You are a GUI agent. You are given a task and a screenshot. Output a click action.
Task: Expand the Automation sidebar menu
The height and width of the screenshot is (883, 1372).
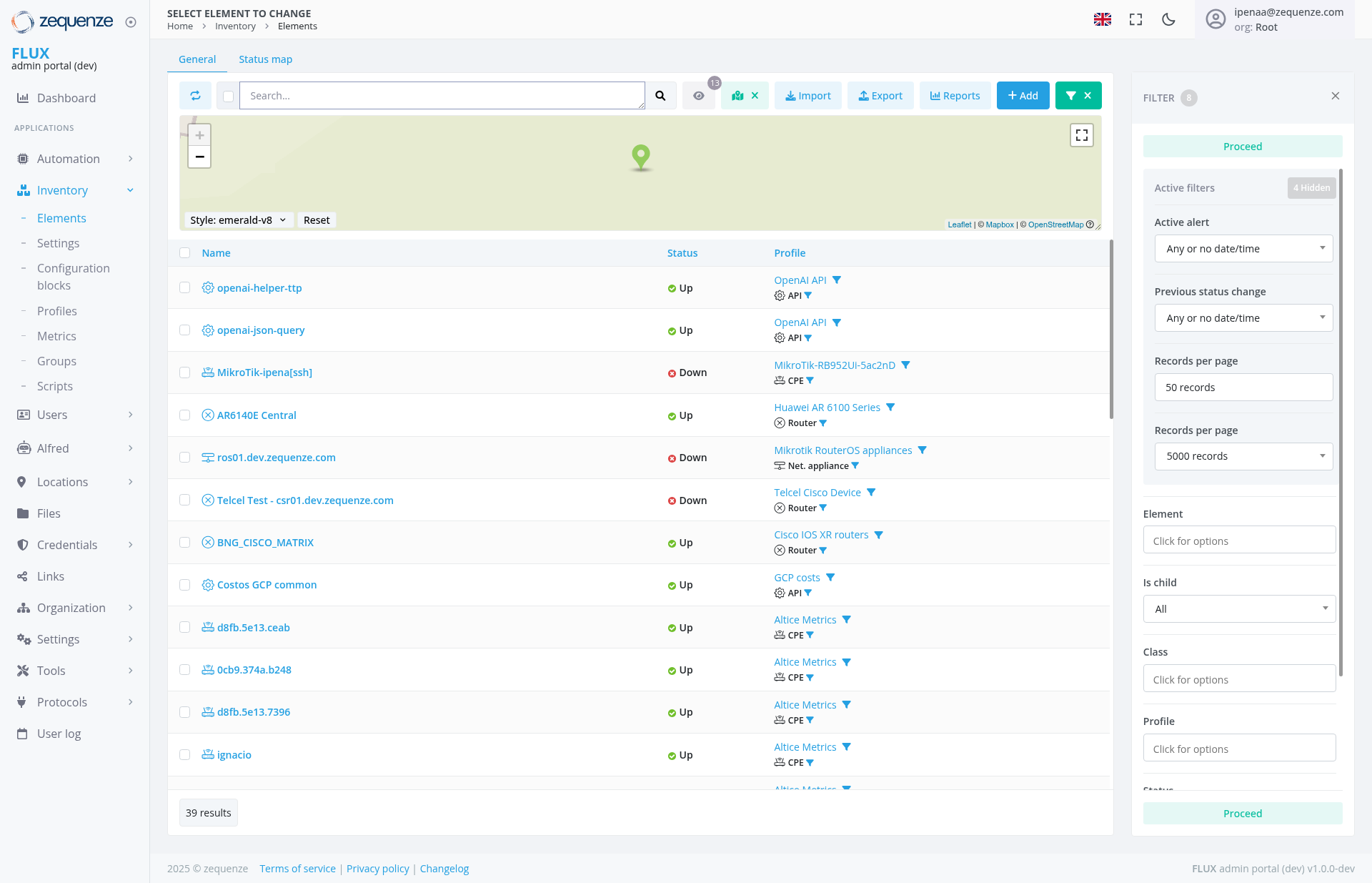74,159
